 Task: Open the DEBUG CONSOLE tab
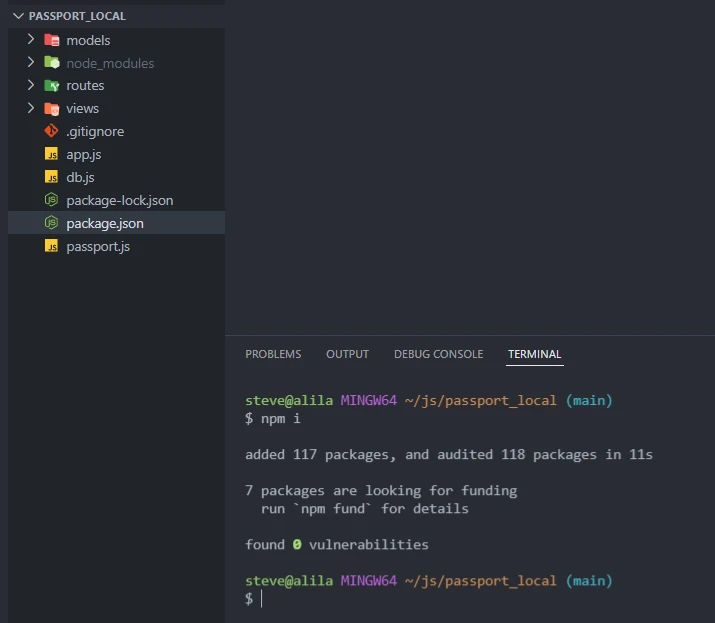click(x=438, y=354)
